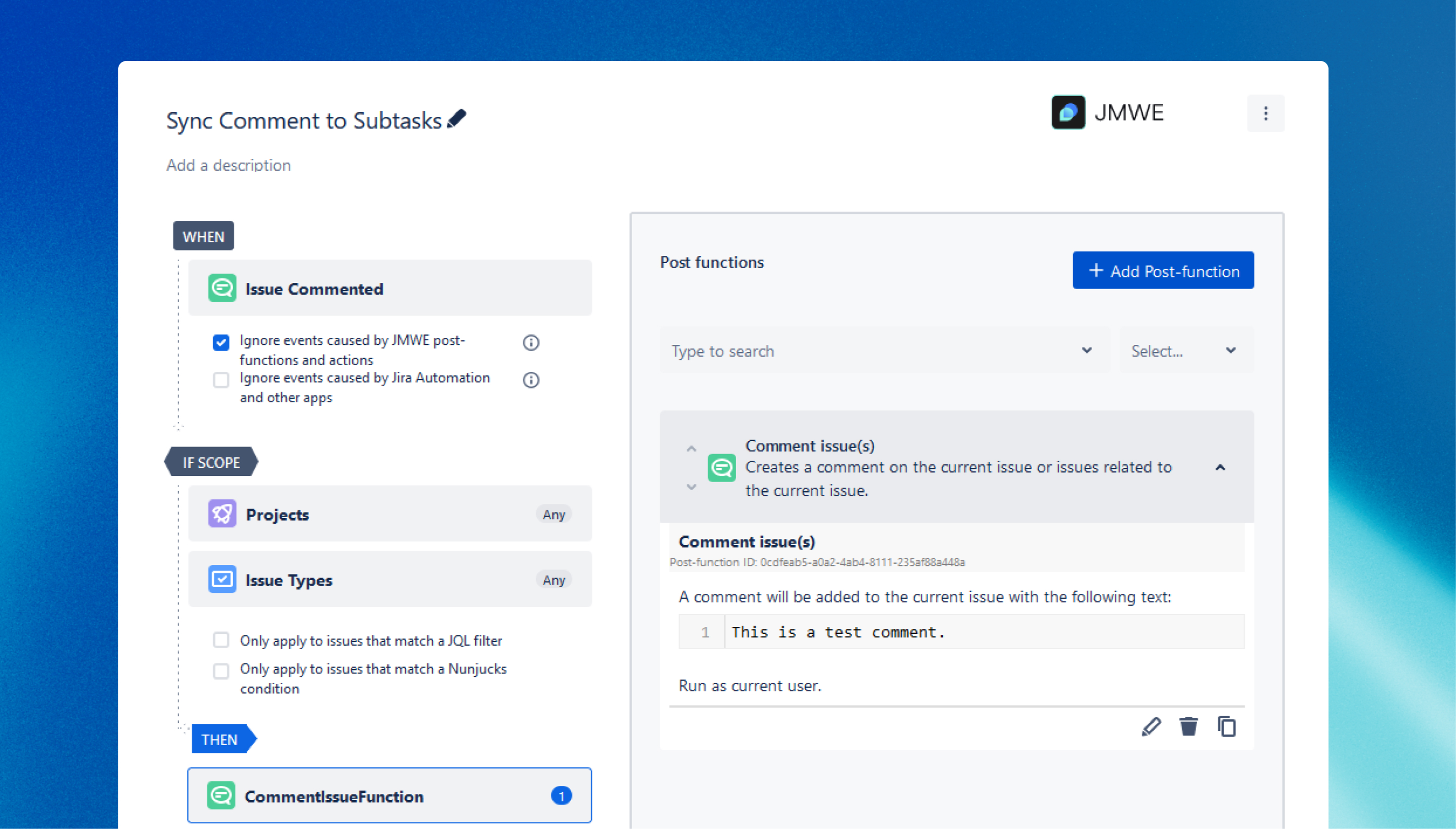The image size is (1456, 829).
Task: Edit the Comment issue(s) post-function via pencil icon
Action: point(1150,726)
